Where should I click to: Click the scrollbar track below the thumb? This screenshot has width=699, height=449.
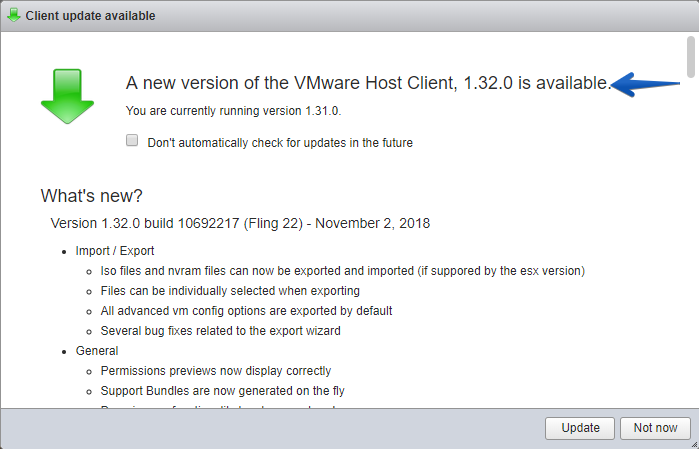[x=691, y=241]
